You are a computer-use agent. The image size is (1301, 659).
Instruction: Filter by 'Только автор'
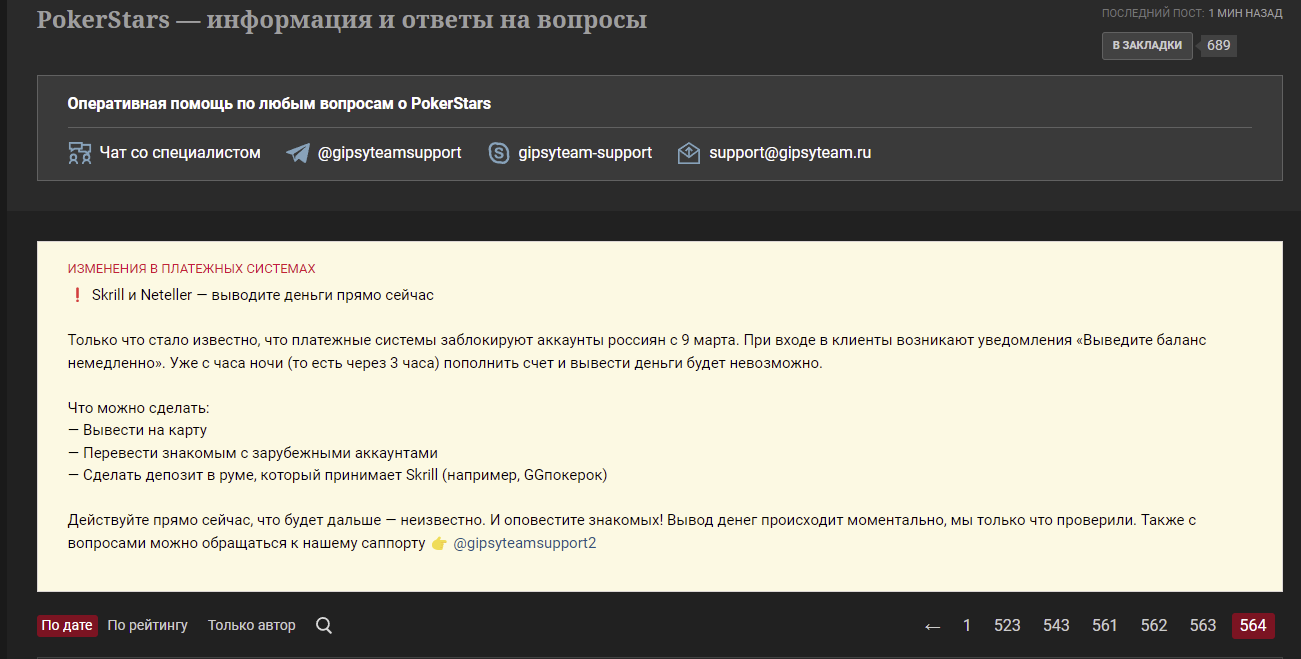pyautogui.click(x=252, y=626)
